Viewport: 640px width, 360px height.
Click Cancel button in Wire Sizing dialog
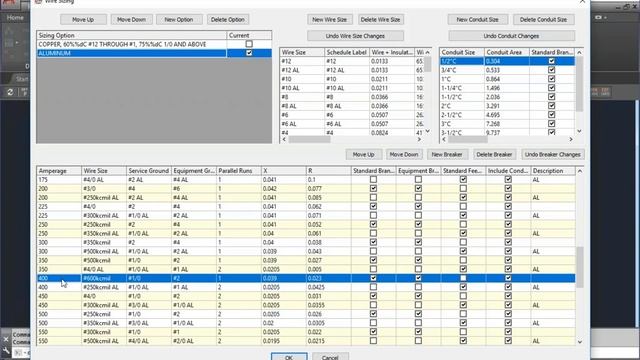tap(330, 357)
